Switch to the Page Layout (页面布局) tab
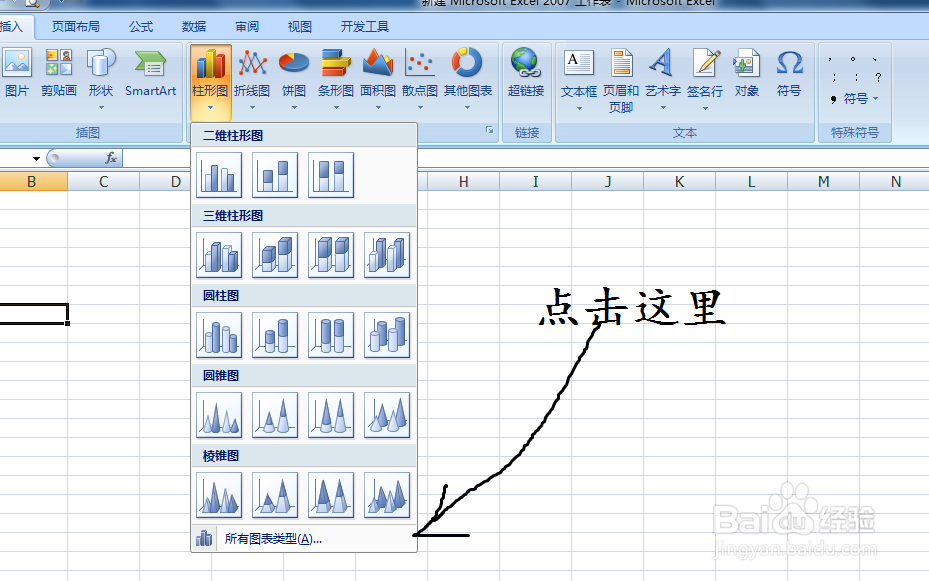The image size is (929, 581). tap(76, 27)
